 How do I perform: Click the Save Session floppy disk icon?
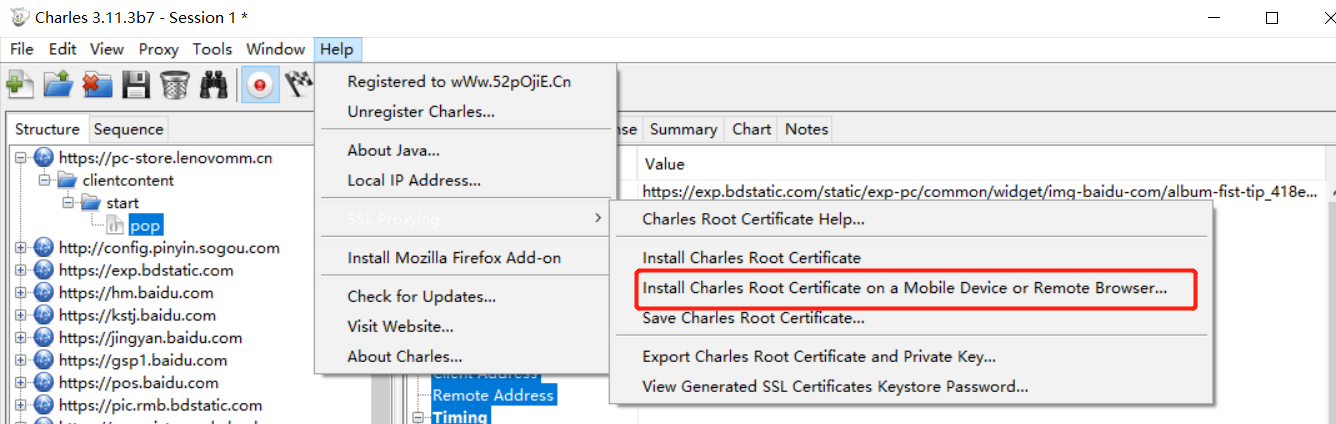(x=135, y=86)
